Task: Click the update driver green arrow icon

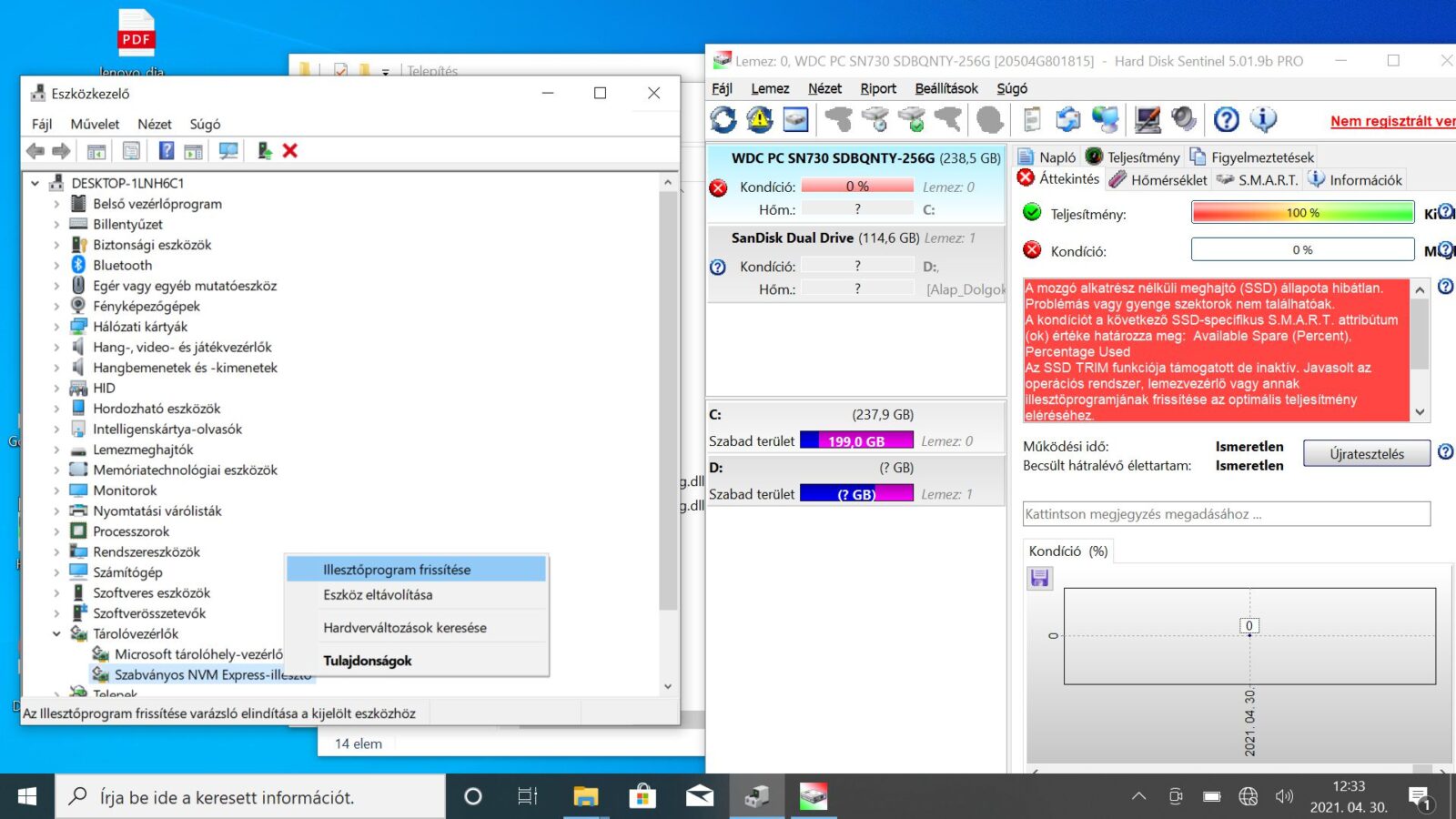Action: point(264,151)
